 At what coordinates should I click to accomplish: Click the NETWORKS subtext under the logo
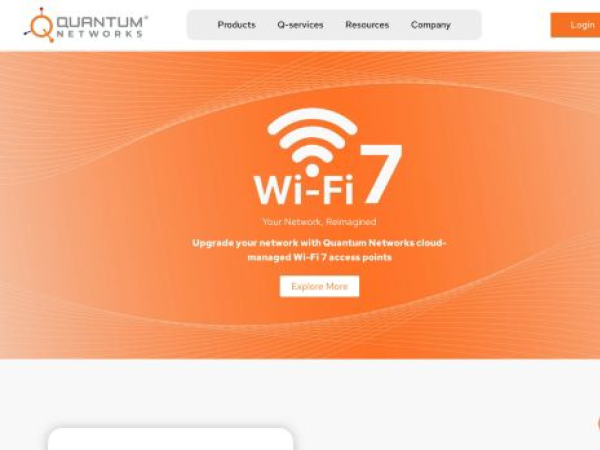coord(100,34)
